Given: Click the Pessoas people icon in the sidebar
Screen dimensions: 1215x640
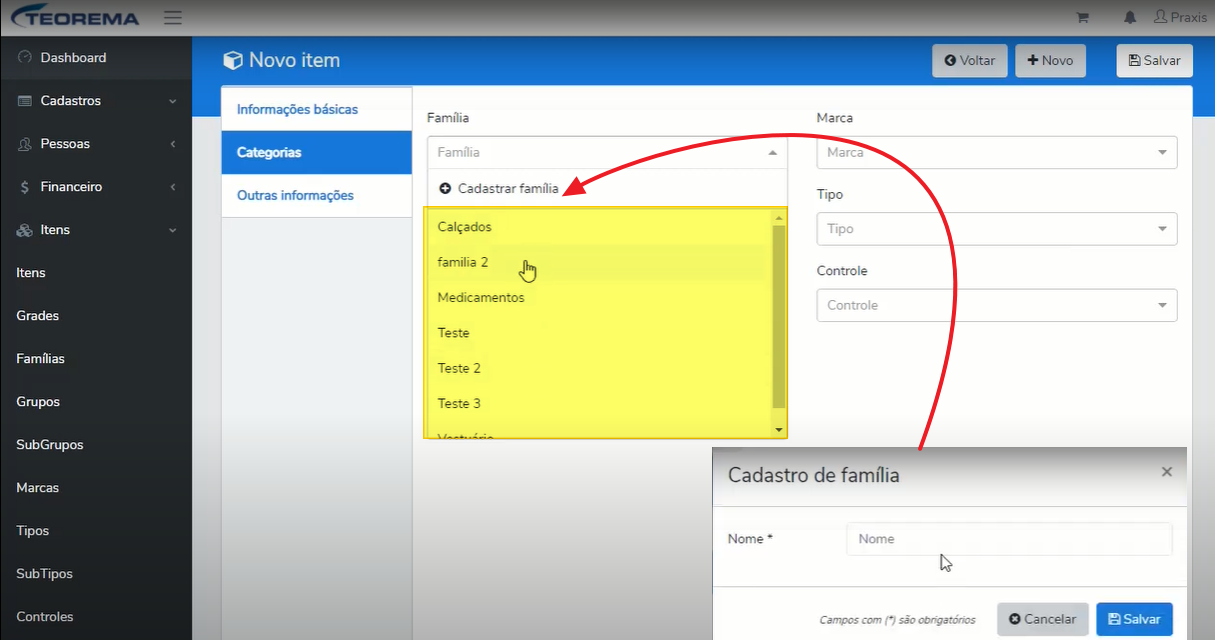Looking at the screenshot, I should pos(25,144).
